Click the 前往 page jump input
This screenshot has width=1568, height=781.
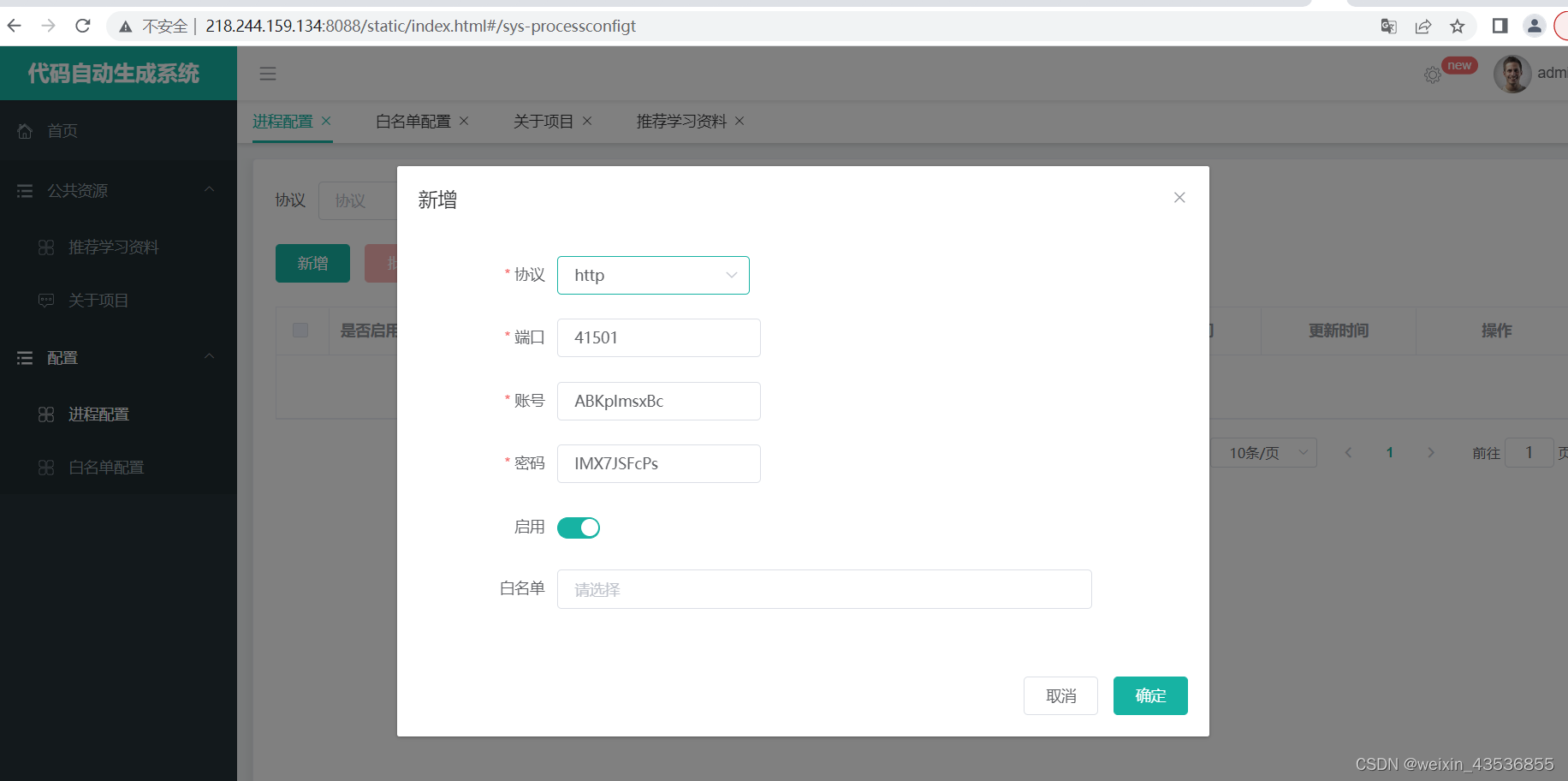pos(1529,452)
